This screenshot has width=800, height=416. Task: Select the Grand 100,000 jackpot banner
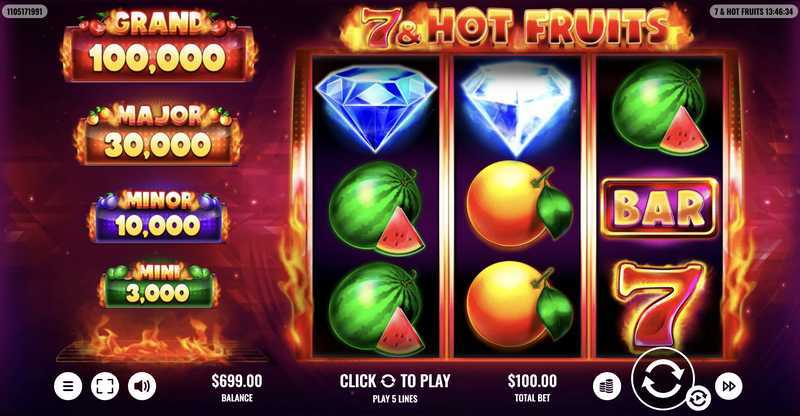158,46
